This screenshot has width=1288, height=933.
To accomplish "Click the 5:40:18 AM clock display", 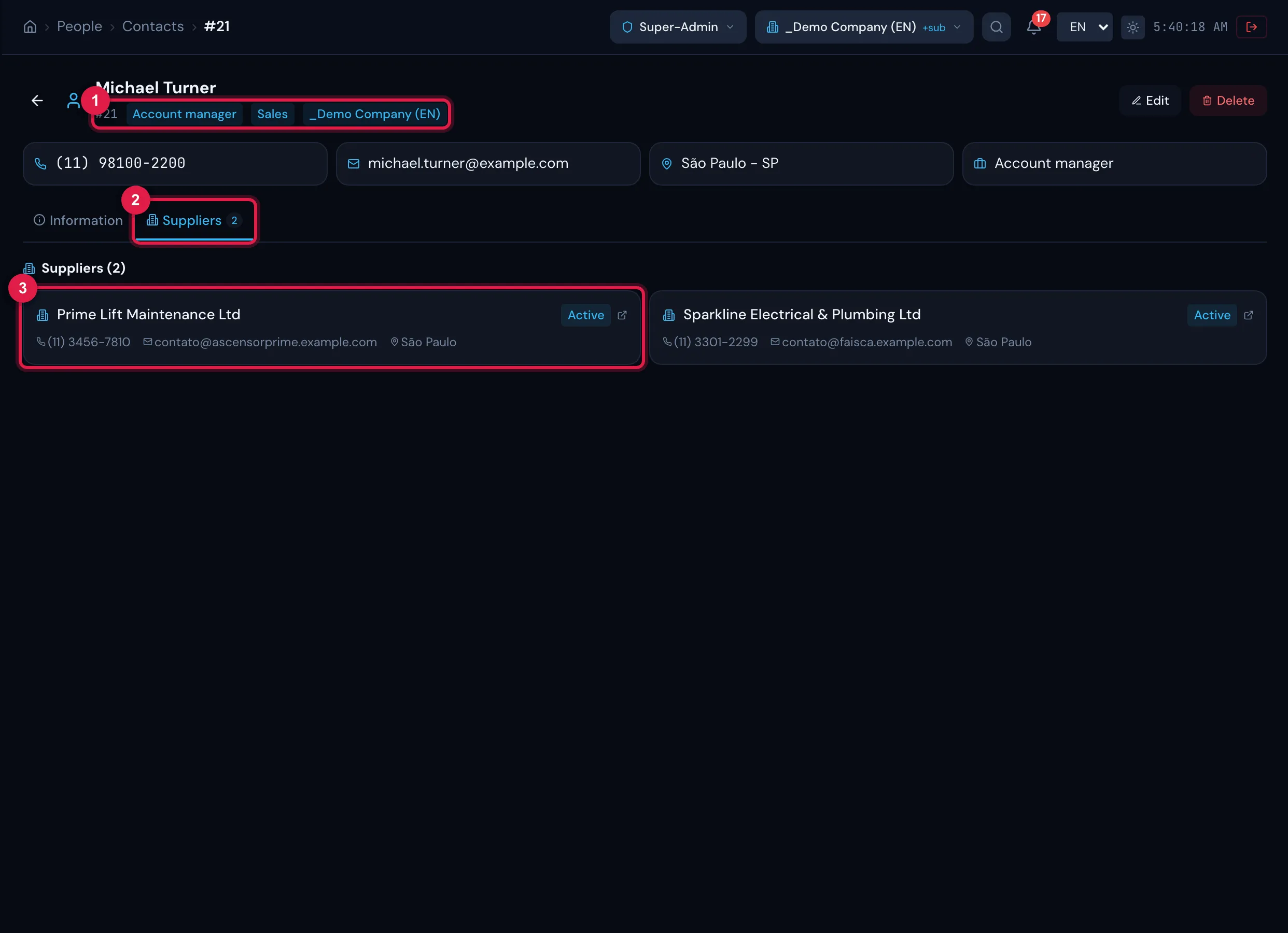I will (1191, 26).
